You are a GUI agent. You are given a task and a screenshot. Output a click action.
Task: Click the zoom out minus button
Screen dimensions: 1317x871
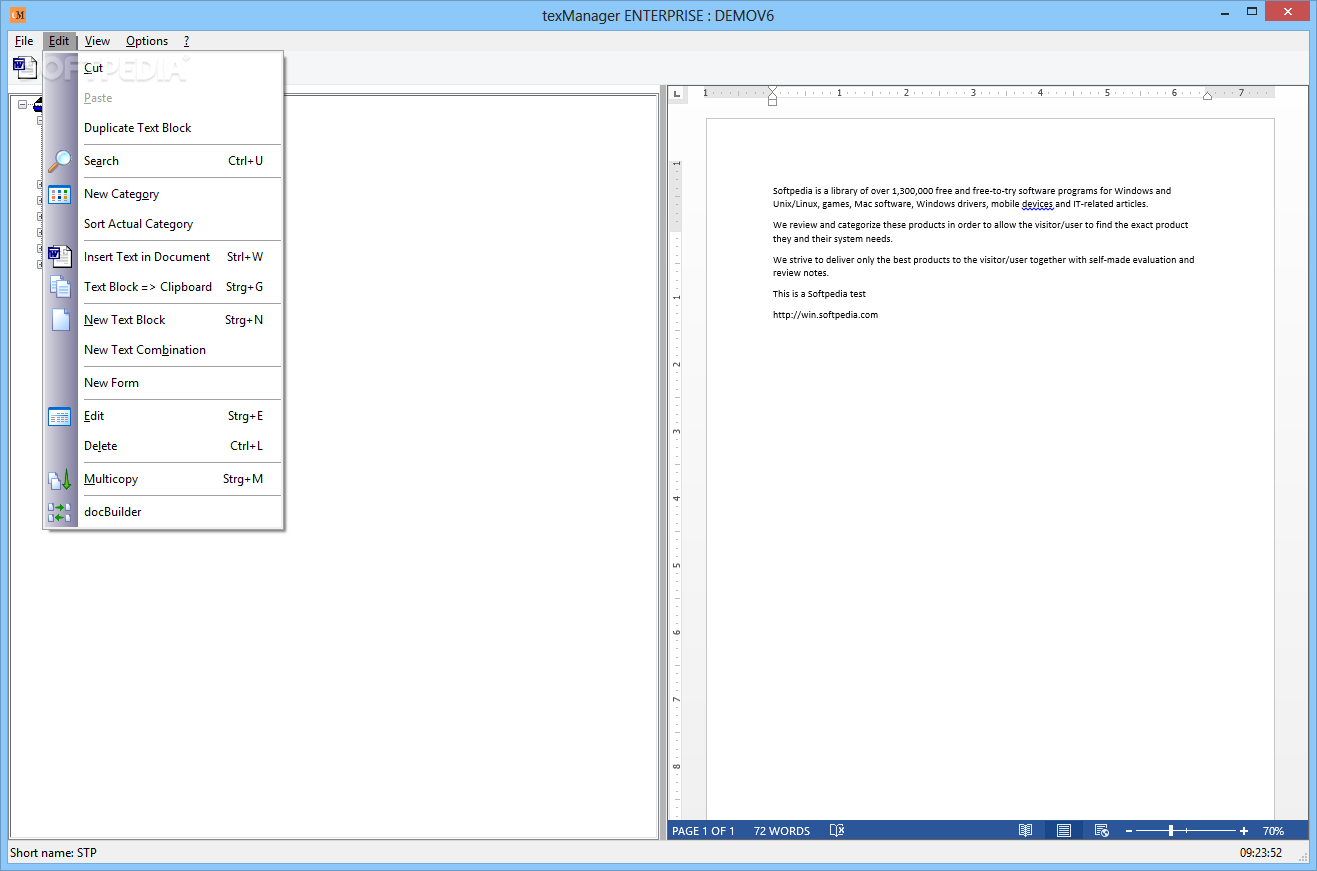click(x=1129, y=831)
